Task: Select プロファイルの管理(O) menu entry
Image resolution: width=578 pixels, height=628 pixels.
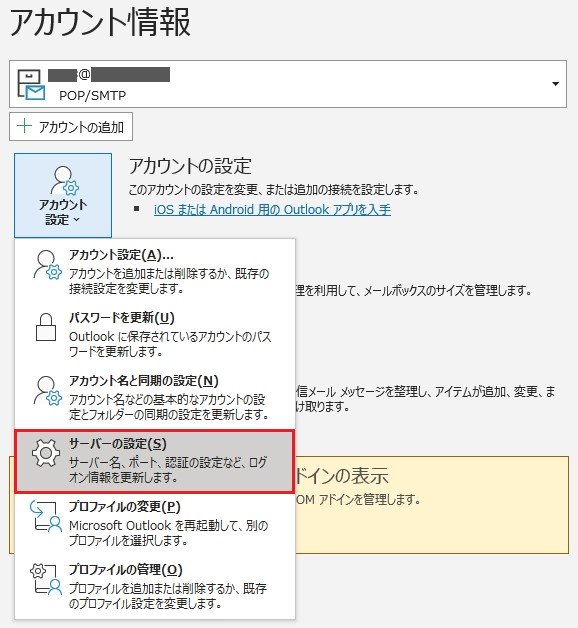Action: [155, 586]
